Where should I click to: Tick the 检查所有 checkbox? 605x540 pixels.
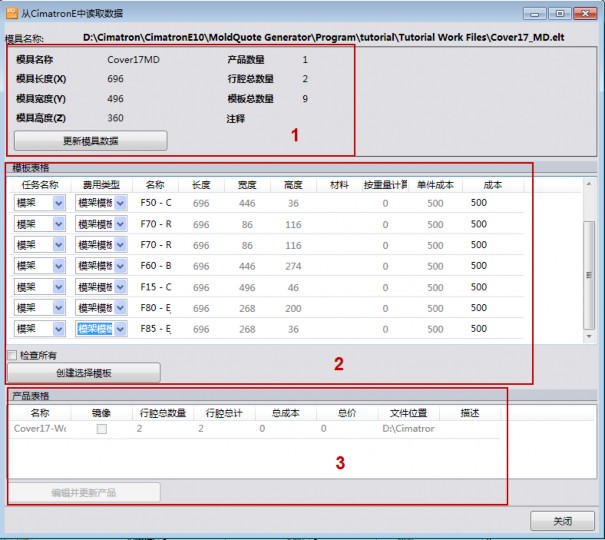[12, 355]
